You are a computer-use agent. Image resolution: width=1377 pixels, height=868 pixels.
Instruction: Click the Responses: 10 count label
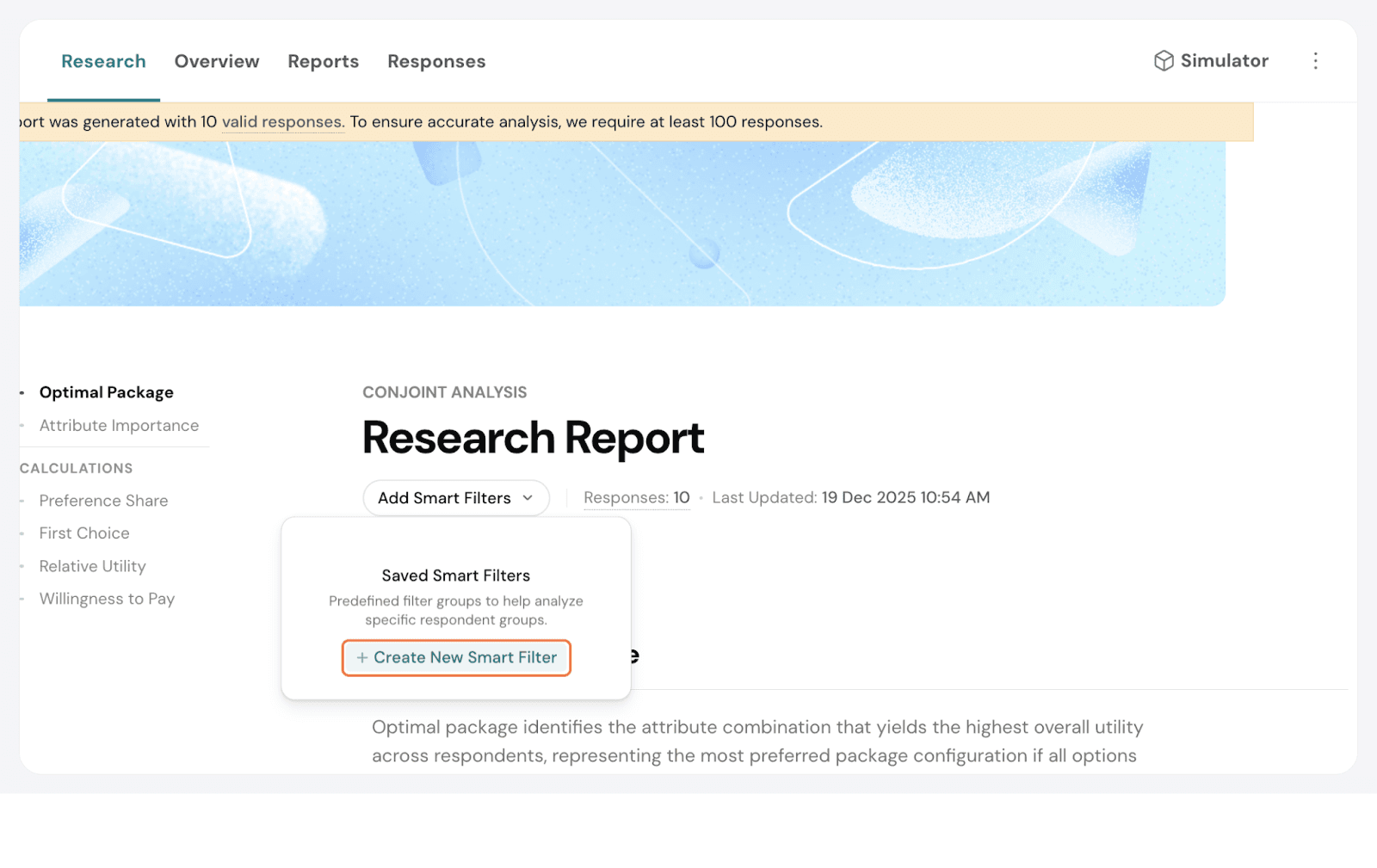pos(636,498)
